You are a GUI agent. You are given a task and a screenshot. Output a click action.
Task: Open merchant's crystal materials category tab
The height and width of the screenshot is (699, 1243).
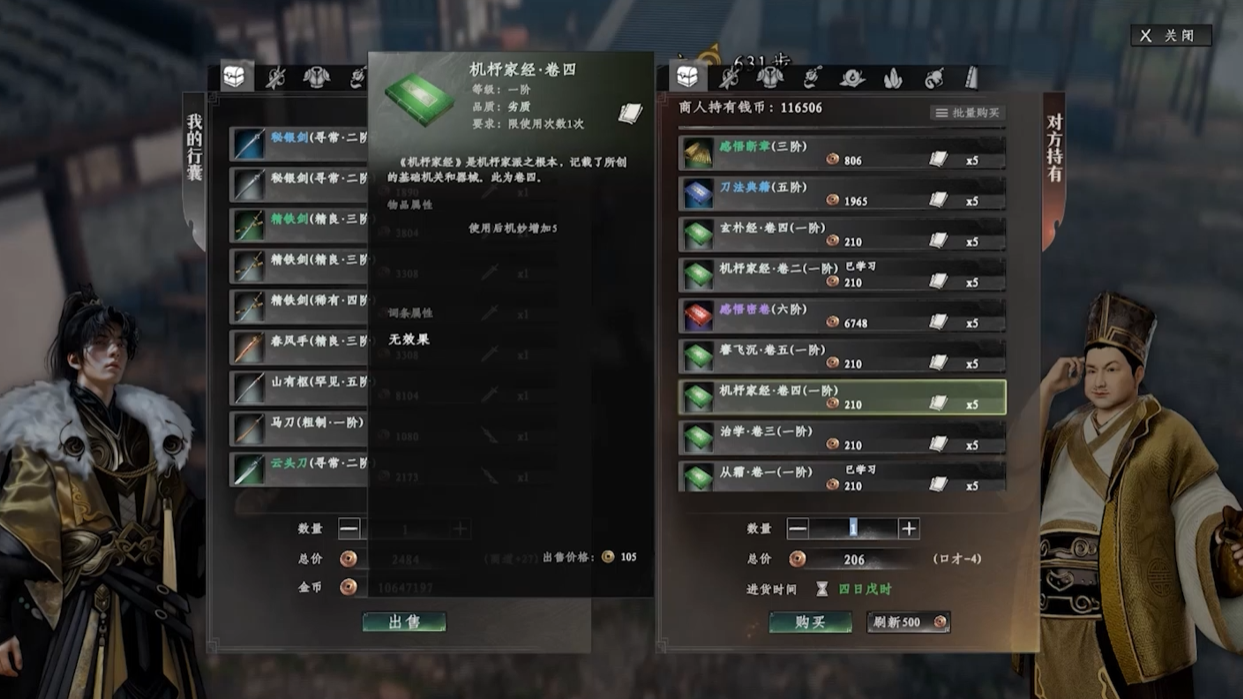click(893, 77)
